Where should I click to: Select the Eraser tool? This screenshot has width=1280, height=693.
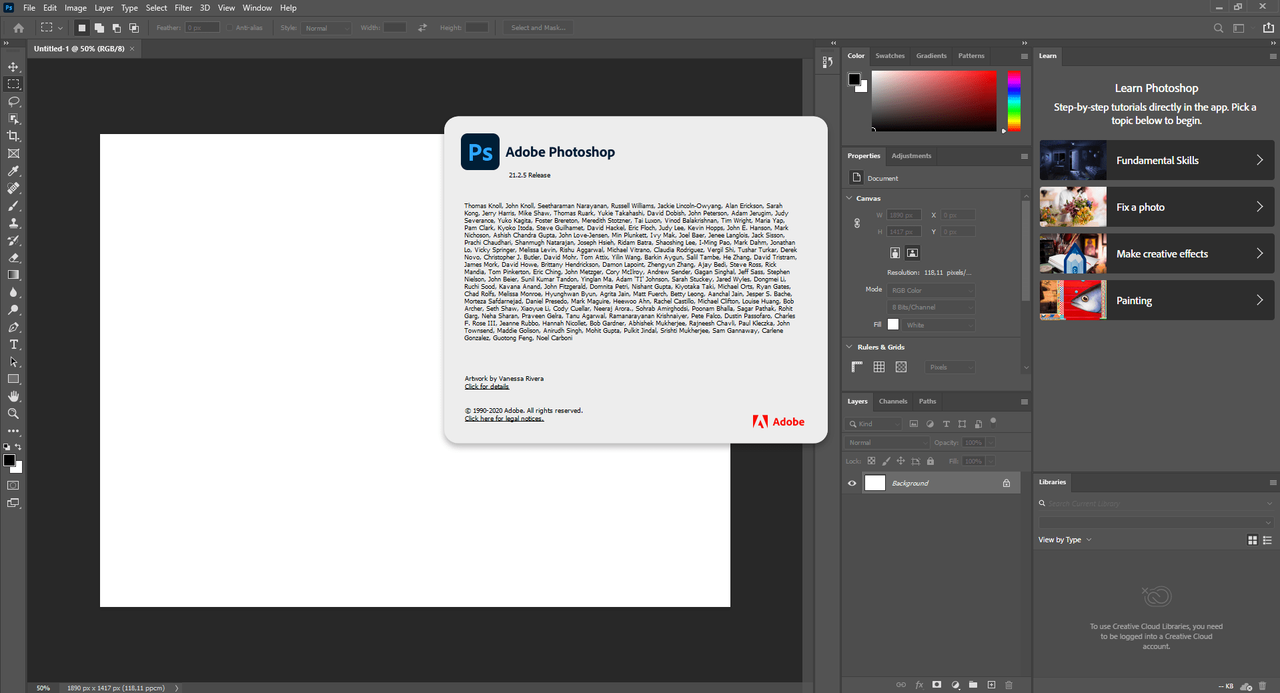pos(14,257)
